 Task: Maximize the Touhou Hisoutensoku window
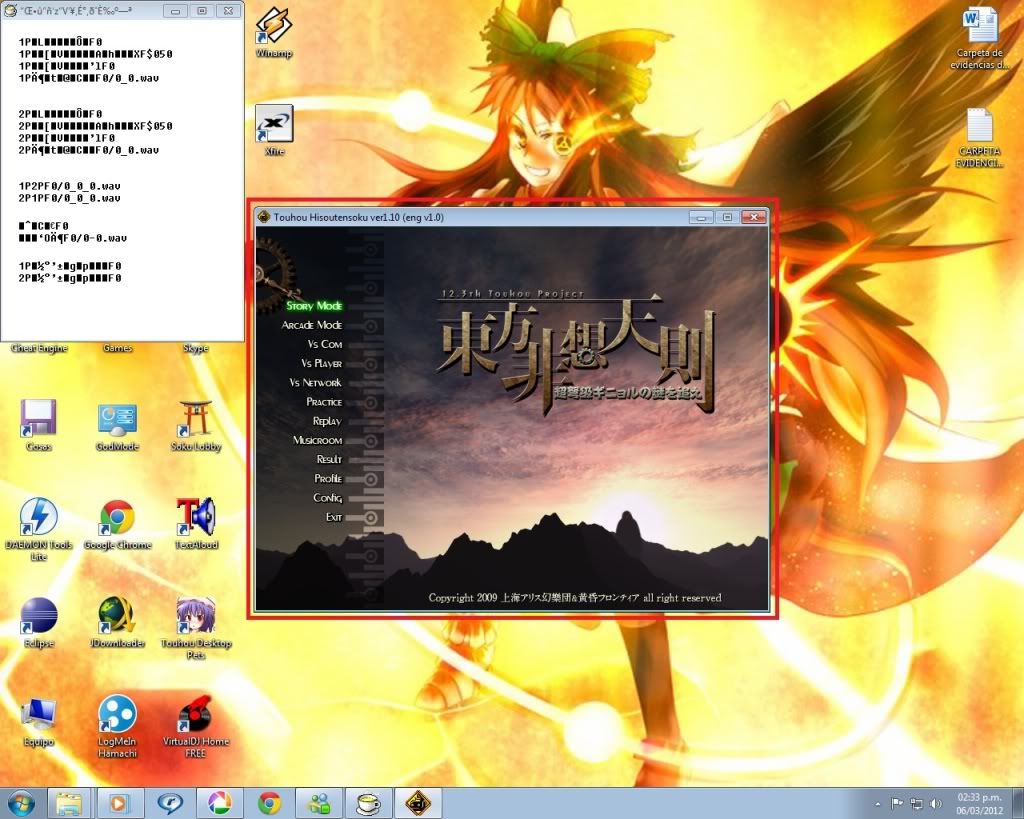tap(727, 217)
